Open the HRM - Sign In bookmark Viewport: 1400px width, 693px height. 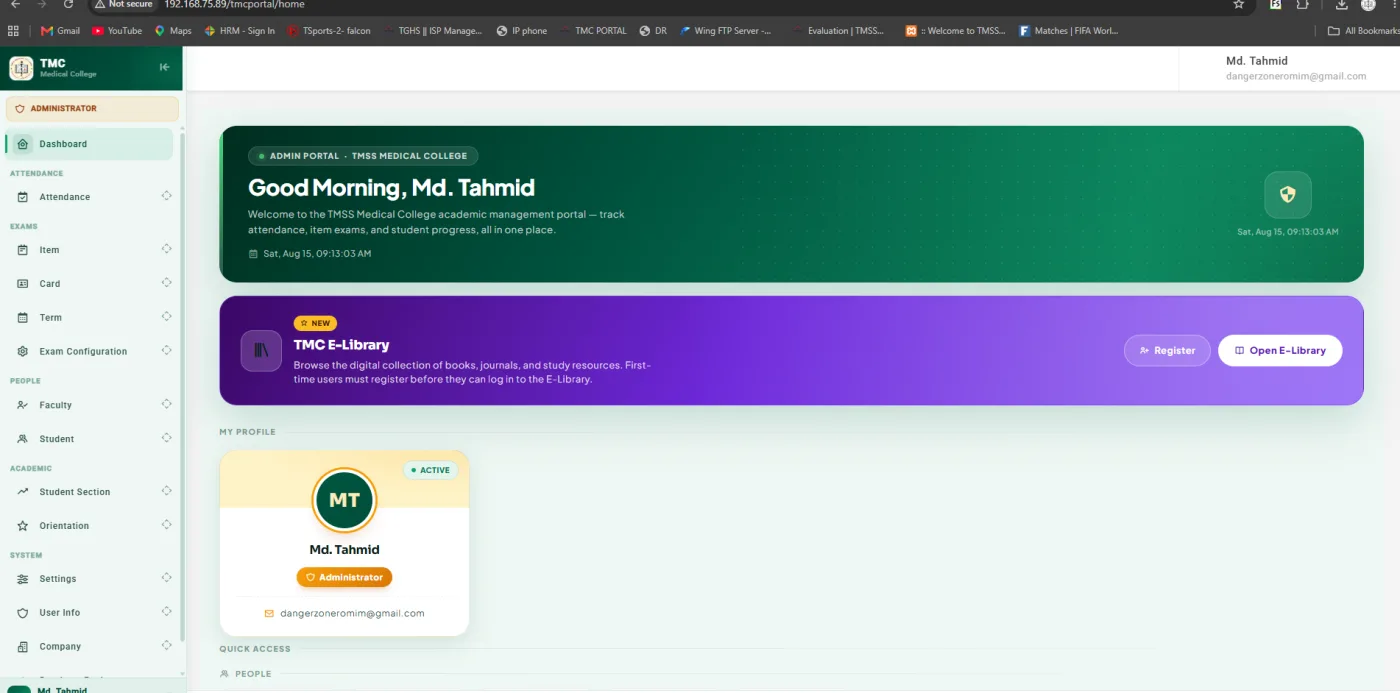tap(240, 31)
